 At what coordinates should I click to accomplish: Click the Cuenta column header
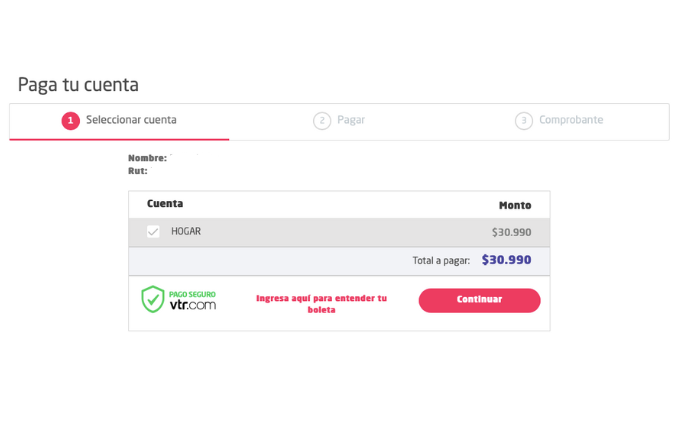click(x=165, y=204)
